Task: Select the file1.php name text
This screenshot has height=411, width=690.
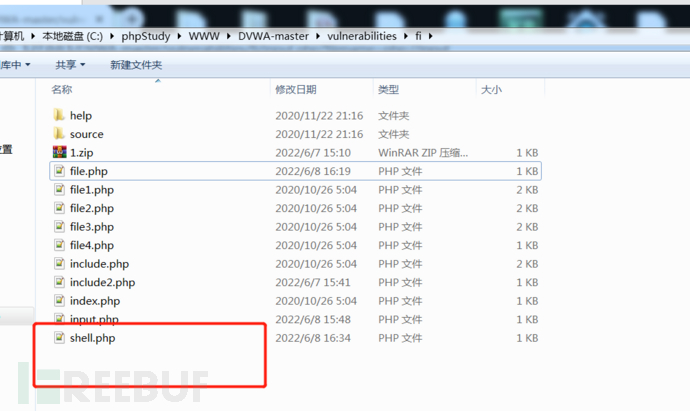Action: tap(92, 190)
